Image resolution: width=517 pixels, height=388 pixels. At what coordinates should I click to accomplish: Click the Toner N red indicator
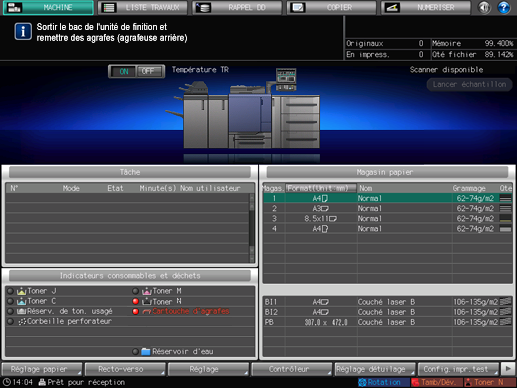pyautogui.click(x=135, y=301)
